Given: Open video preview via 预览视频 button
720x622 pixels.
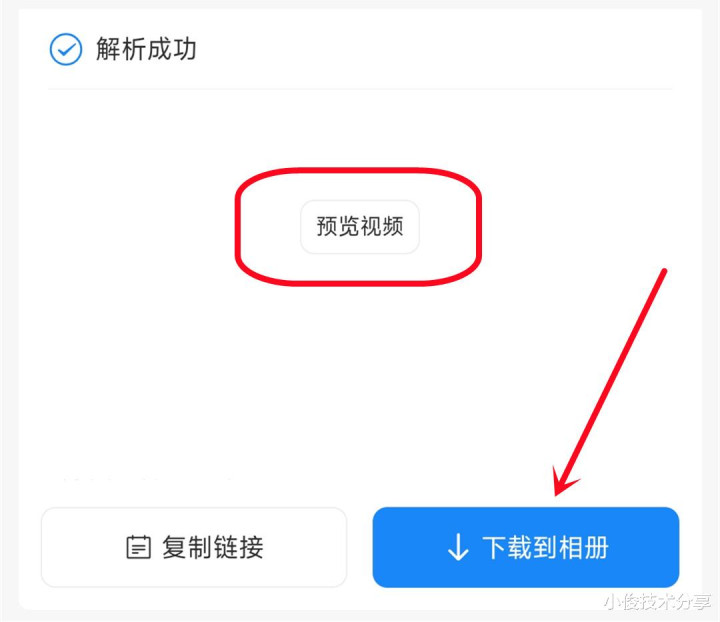Looking at the screenshot, I should (x=360, y=226).
